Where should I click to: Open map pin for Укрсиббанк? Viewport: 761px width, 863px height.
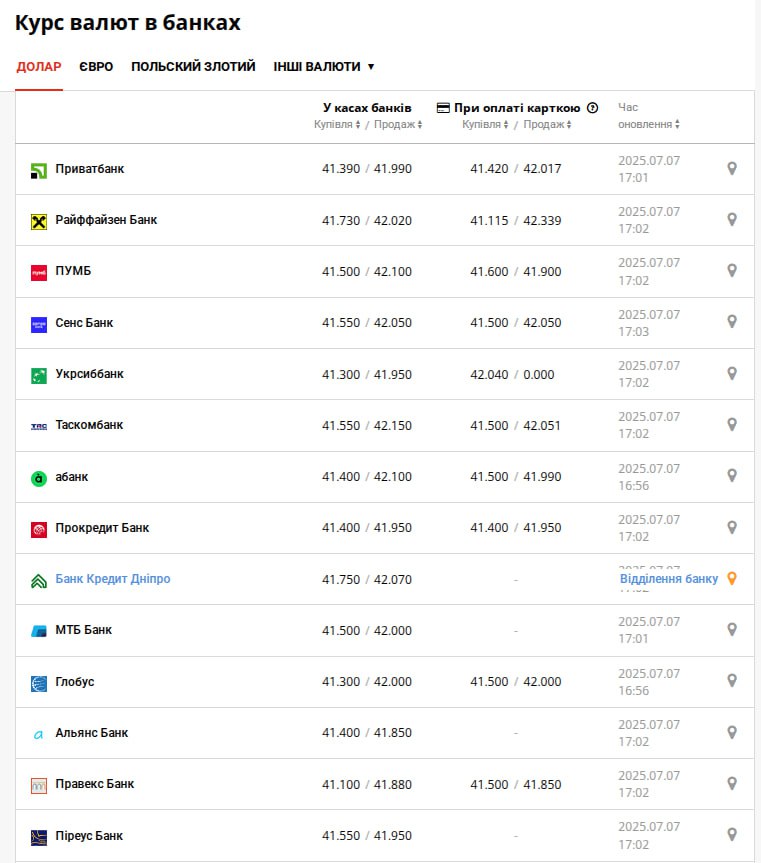point(732,373)
